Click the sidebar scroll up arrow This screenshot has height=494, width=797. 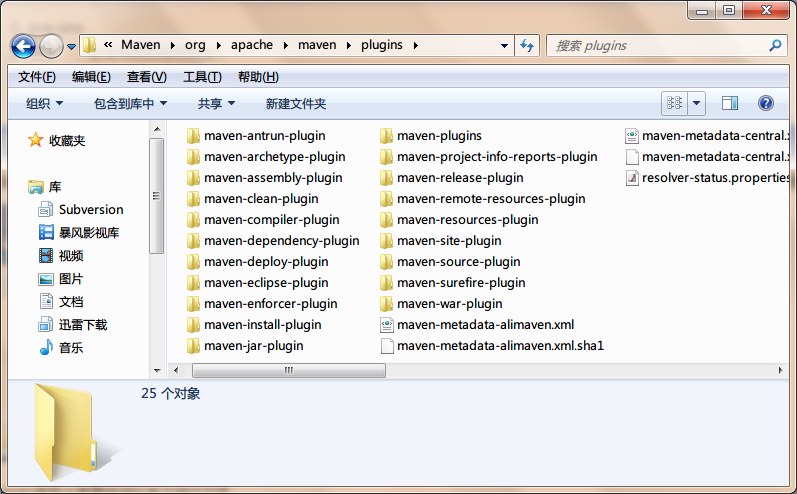[x=157, y=129]
